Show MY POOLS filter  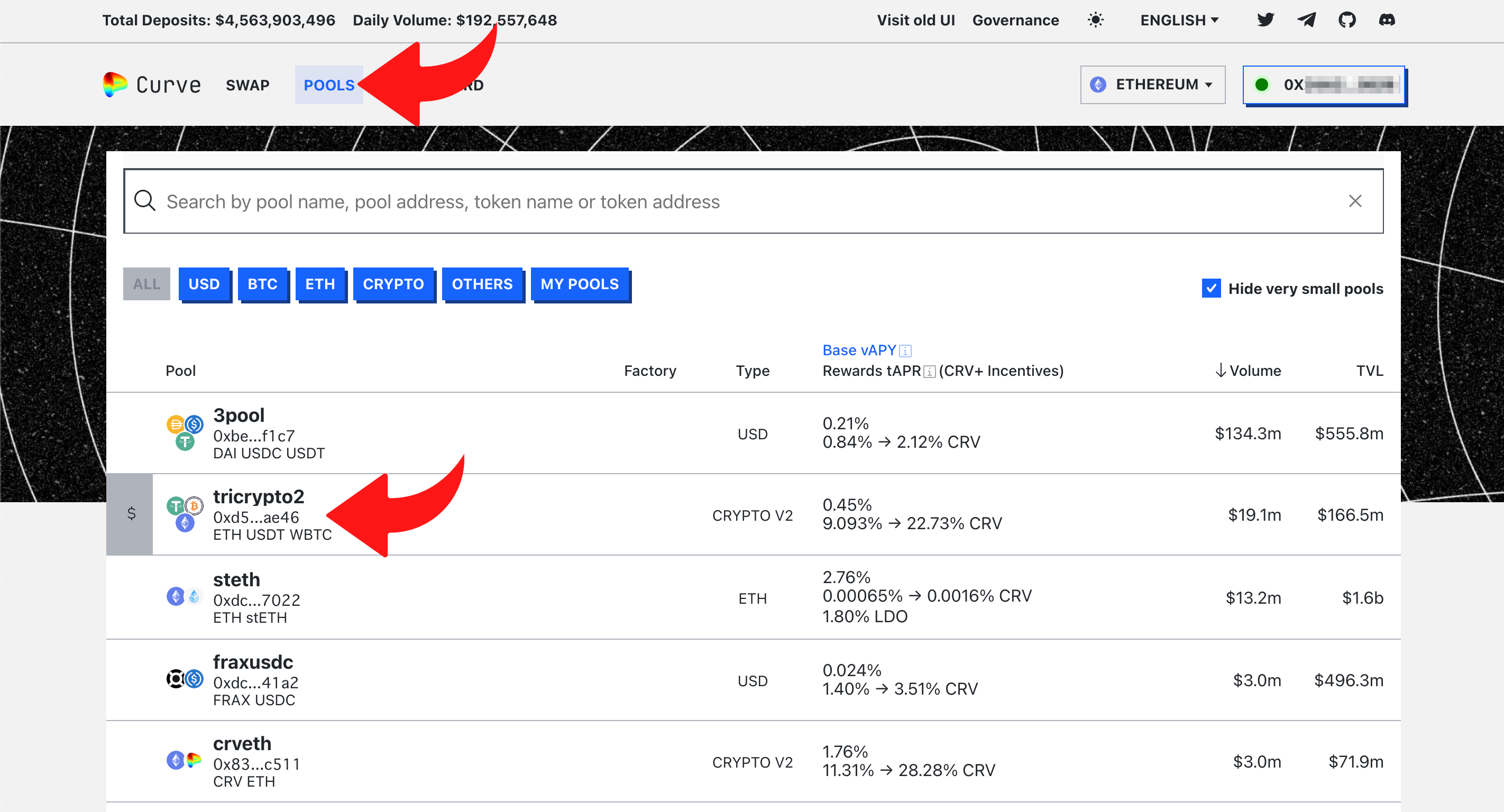pos(580,284)
